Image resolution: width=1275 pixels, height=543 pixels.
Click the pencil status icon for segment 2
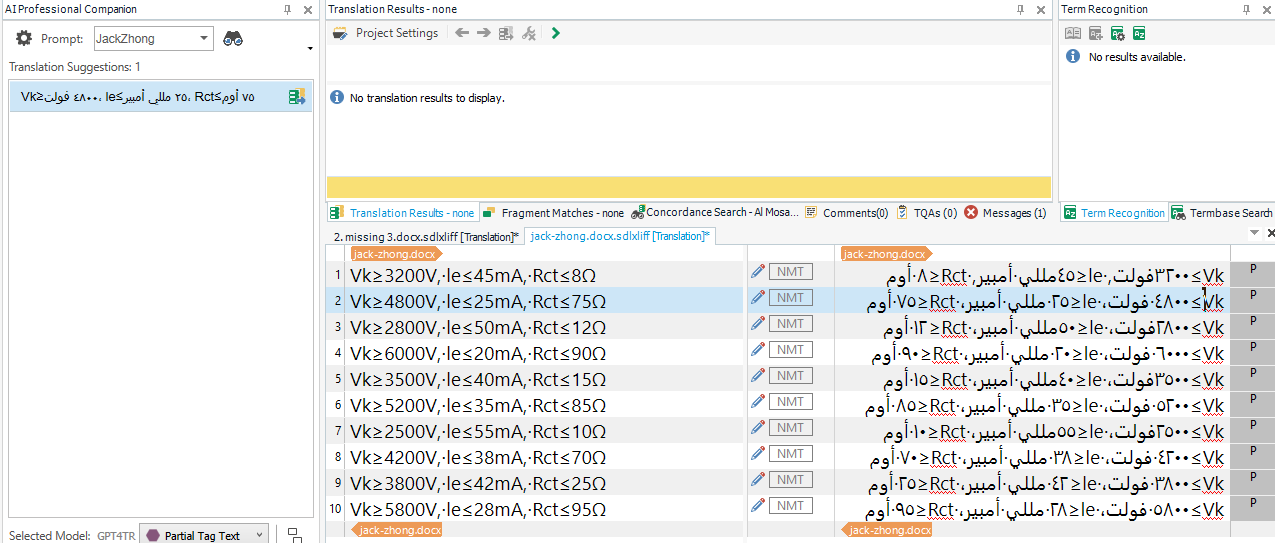(x=758, y=297)
